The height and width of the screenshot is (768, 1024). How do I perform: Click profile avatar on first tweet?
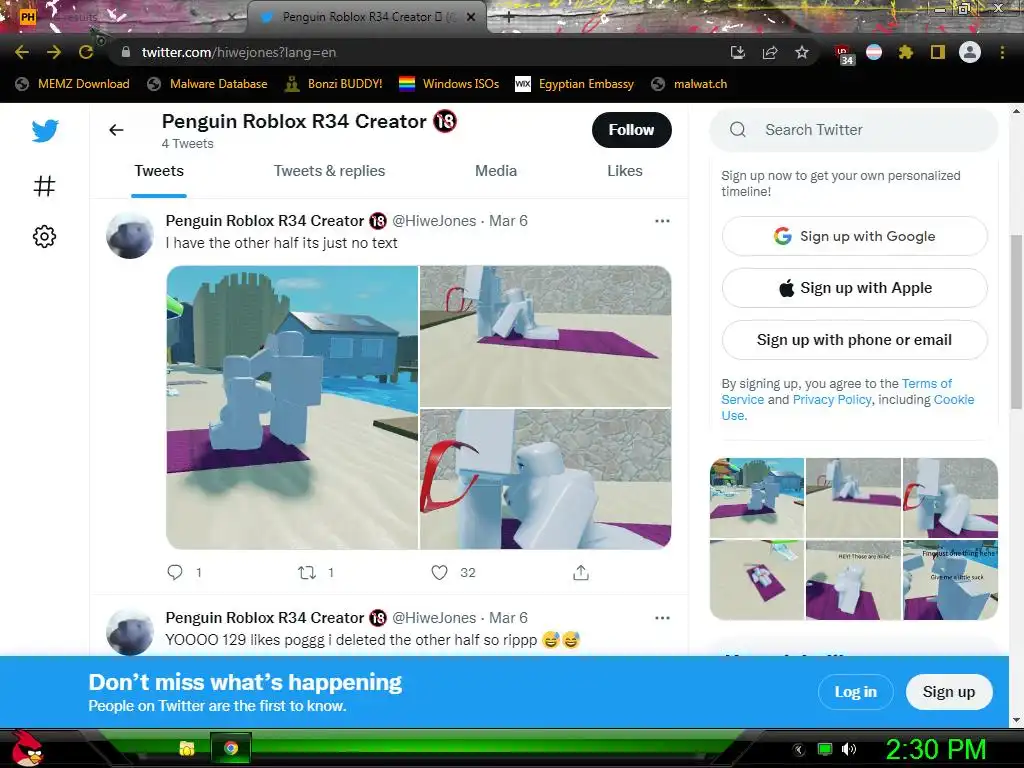coord(130,235)
